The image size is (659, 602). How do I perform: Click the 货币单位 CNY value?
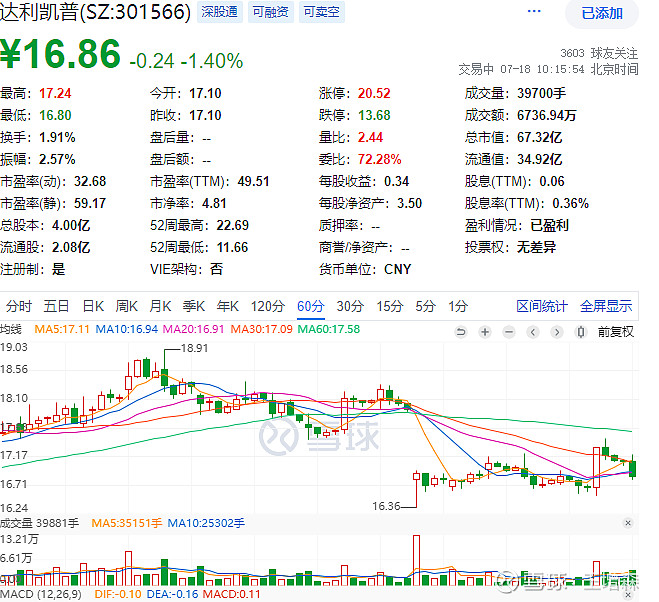[397, 269]
